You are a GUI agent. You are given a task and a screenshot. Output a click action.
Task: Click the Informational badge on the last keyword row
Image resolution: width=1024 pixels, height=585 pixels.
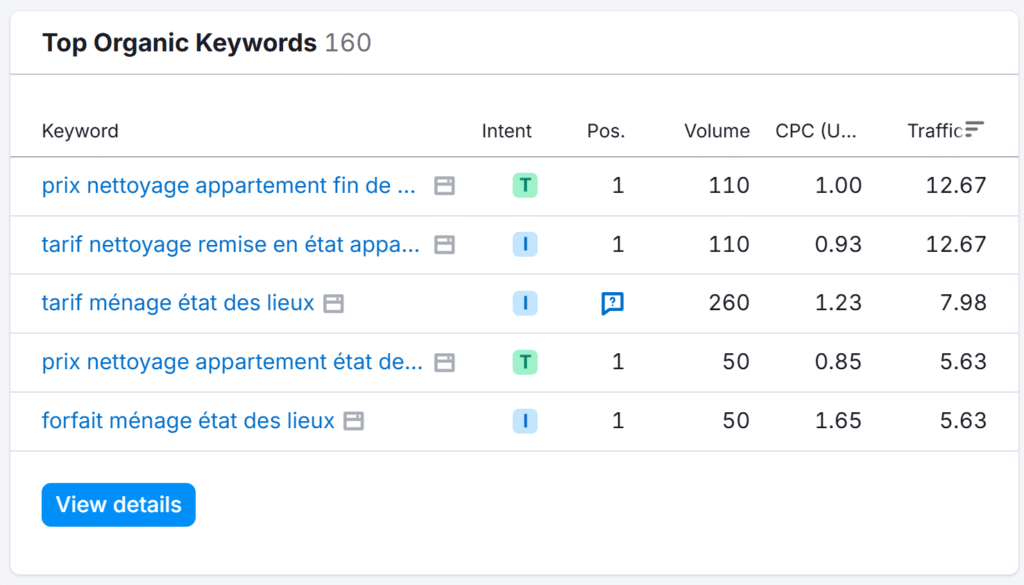click(525, 421)
